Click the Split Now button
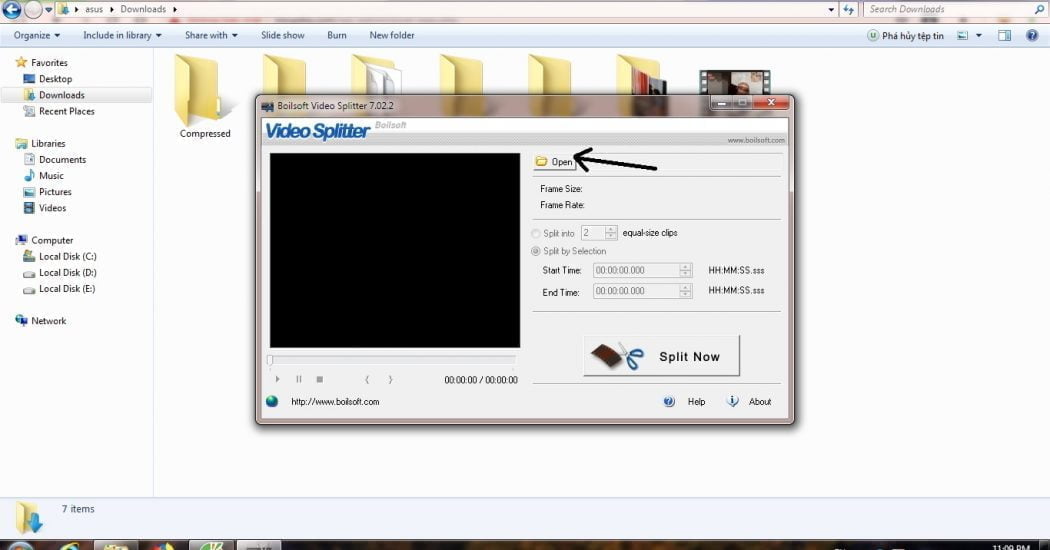Screen dimensions: 1050x550 click(662, 356)
